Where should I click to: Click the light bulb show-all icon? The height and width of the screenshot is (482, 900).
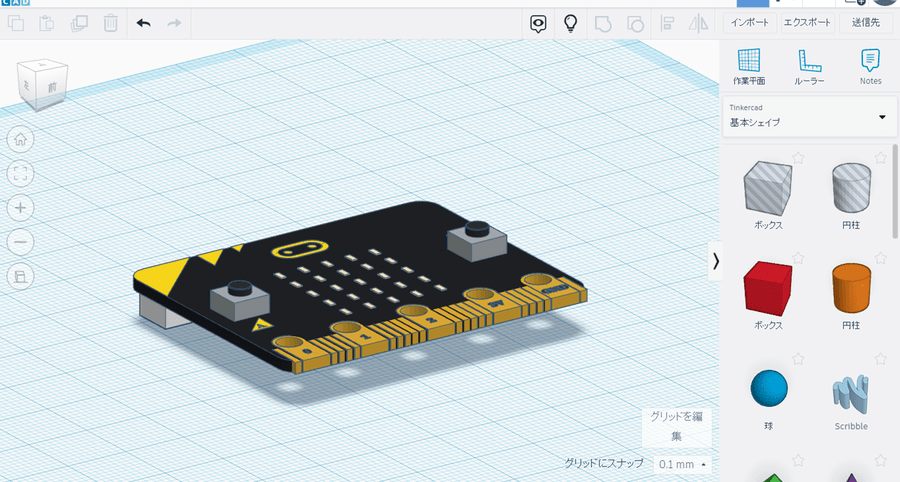pyautogui.click(x=570, y=24)
